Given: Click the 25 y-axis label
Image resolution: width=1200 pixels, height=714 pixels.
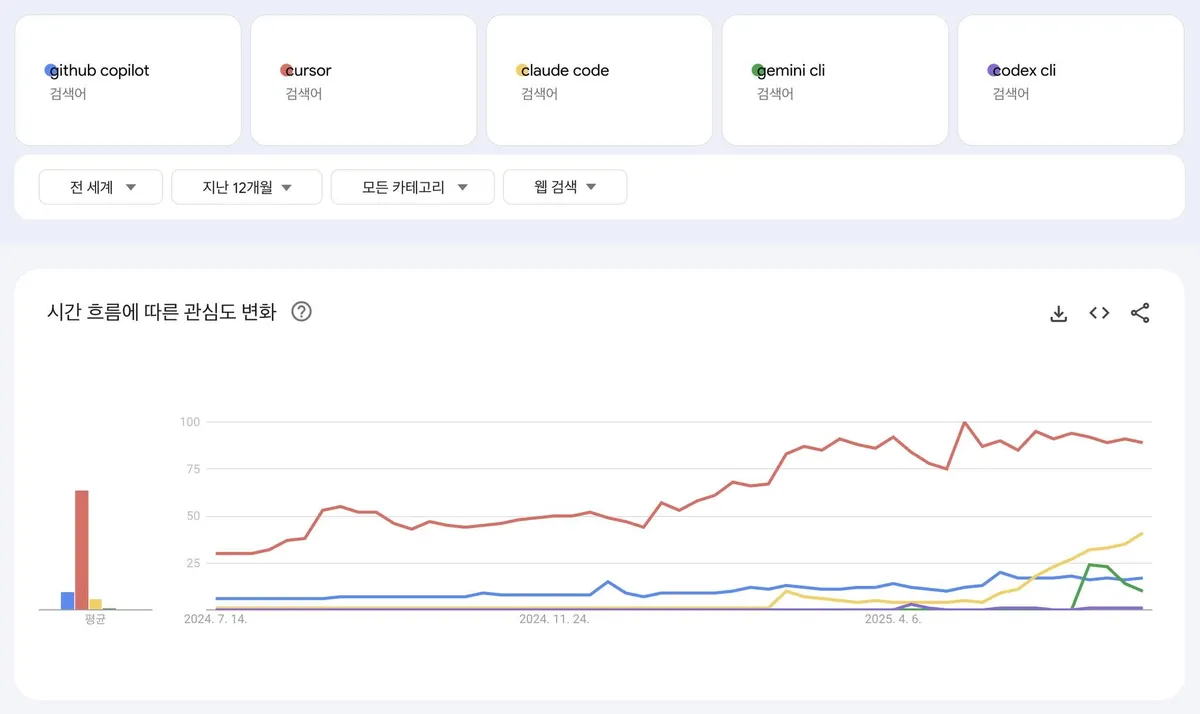Looking at the screenshot, I should pos(194,563).
